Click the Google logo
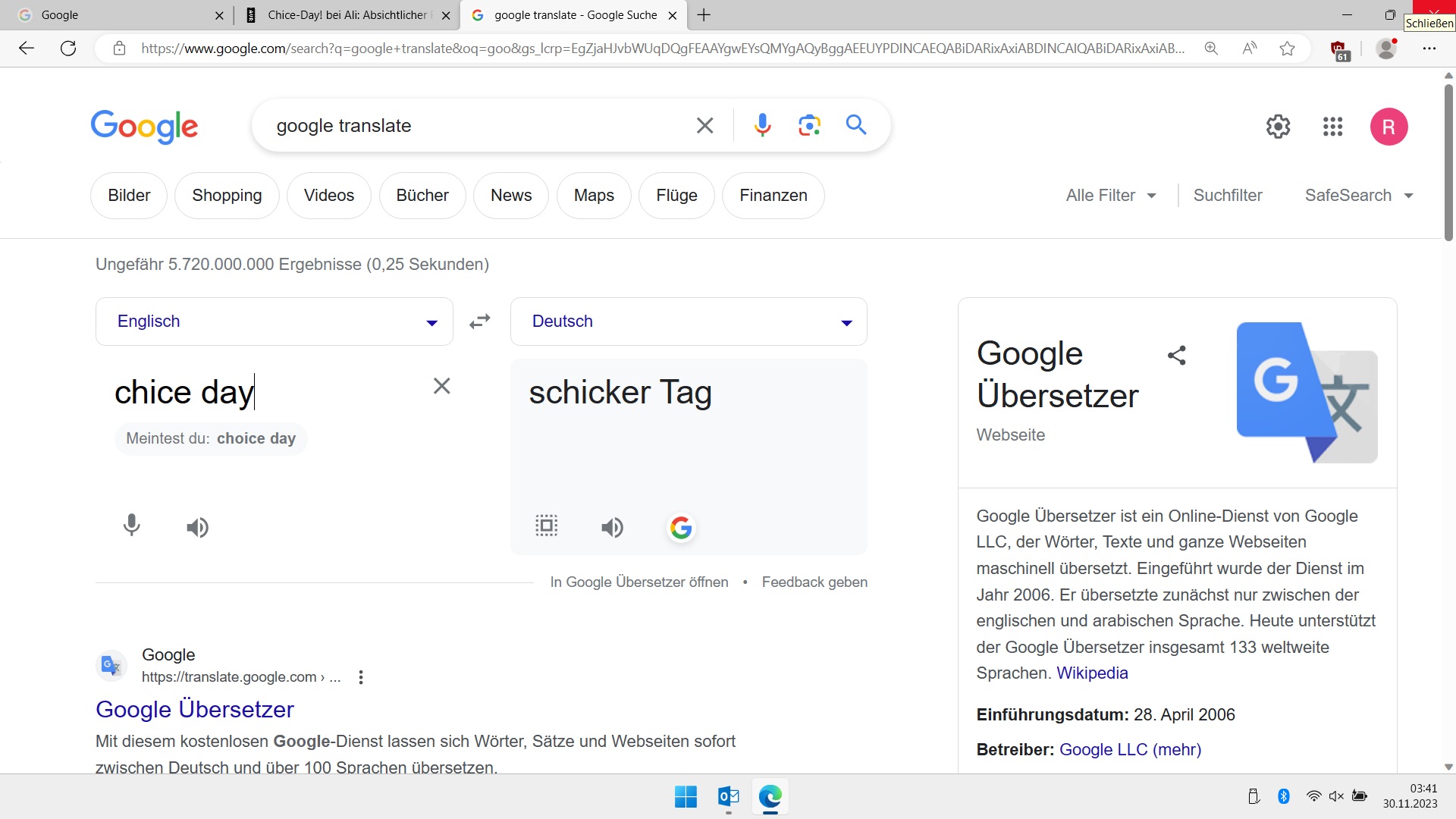The image size is (1456, 819). click(x=144, y=127)
